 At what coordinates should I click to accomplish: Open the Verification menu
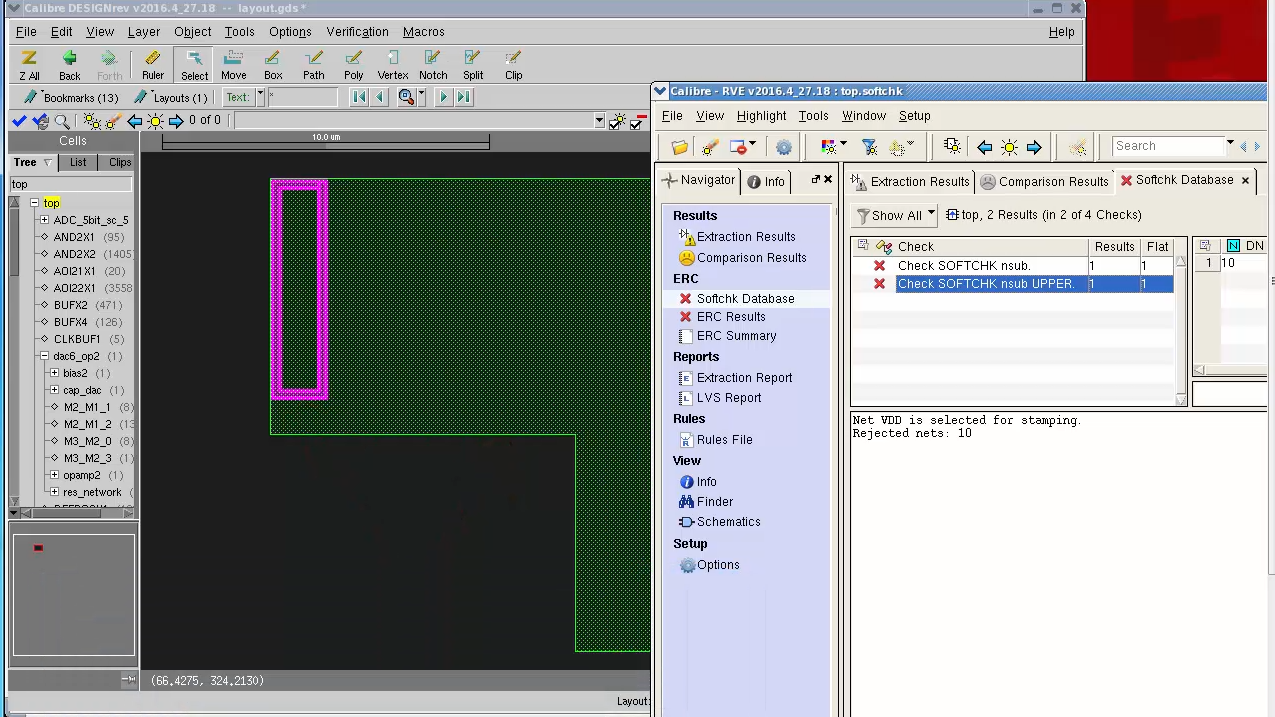(x=357, y=32)
